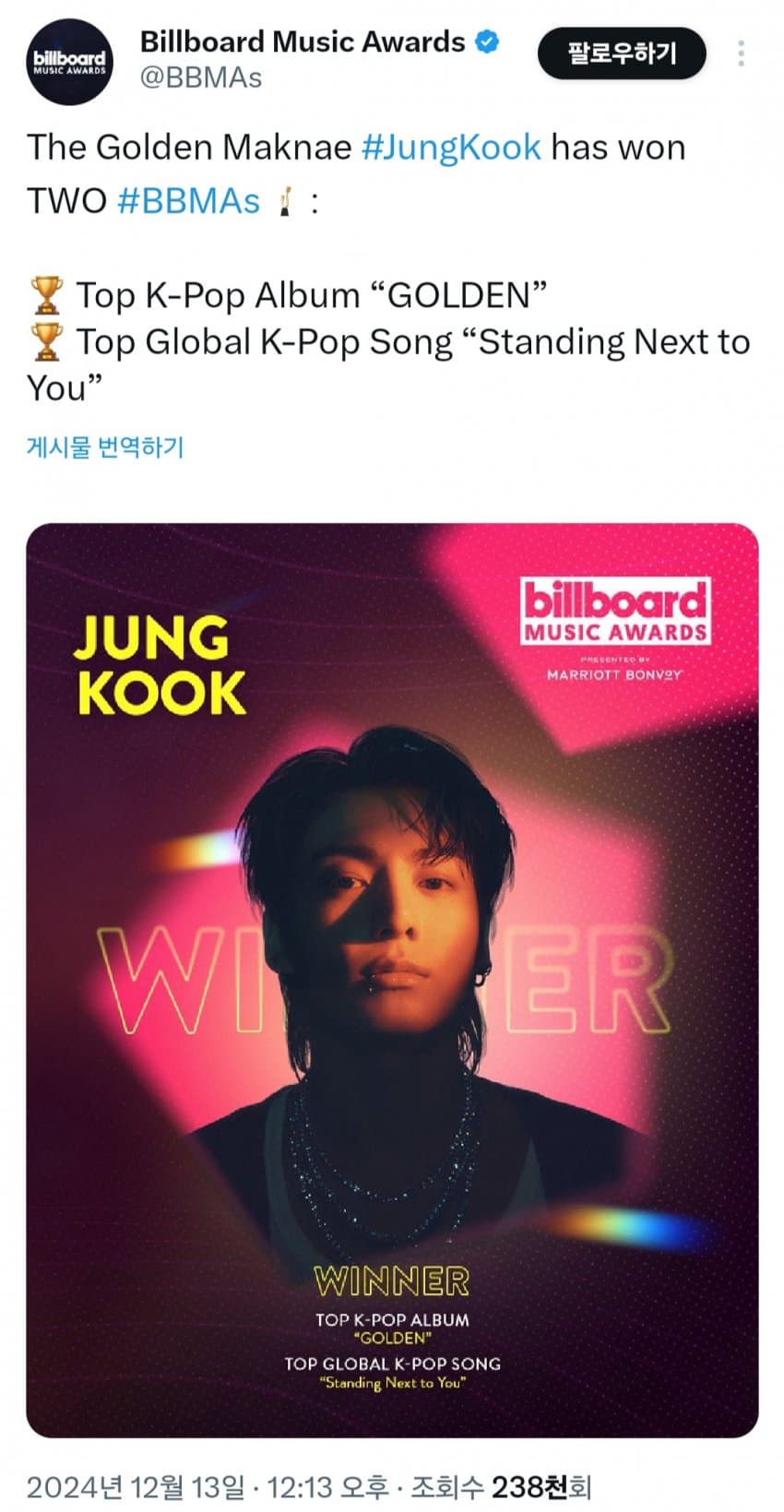Viewport: 784px width, 1512px height.
Task: Click the @BBMAs handle
Action: [x=201, y=77]
